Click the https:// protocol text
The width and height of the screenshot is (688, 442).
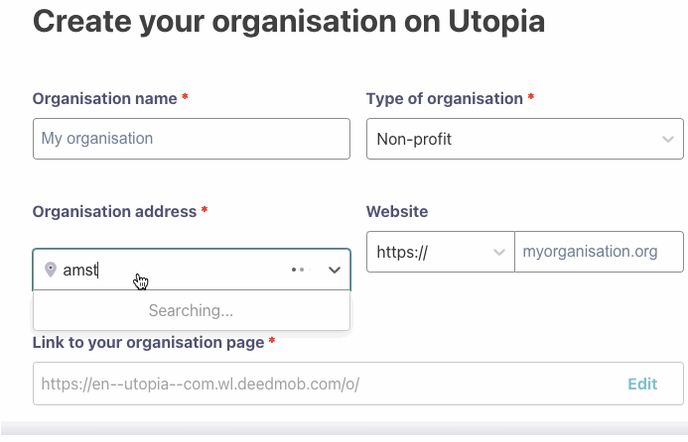click(x=402, y=253)
